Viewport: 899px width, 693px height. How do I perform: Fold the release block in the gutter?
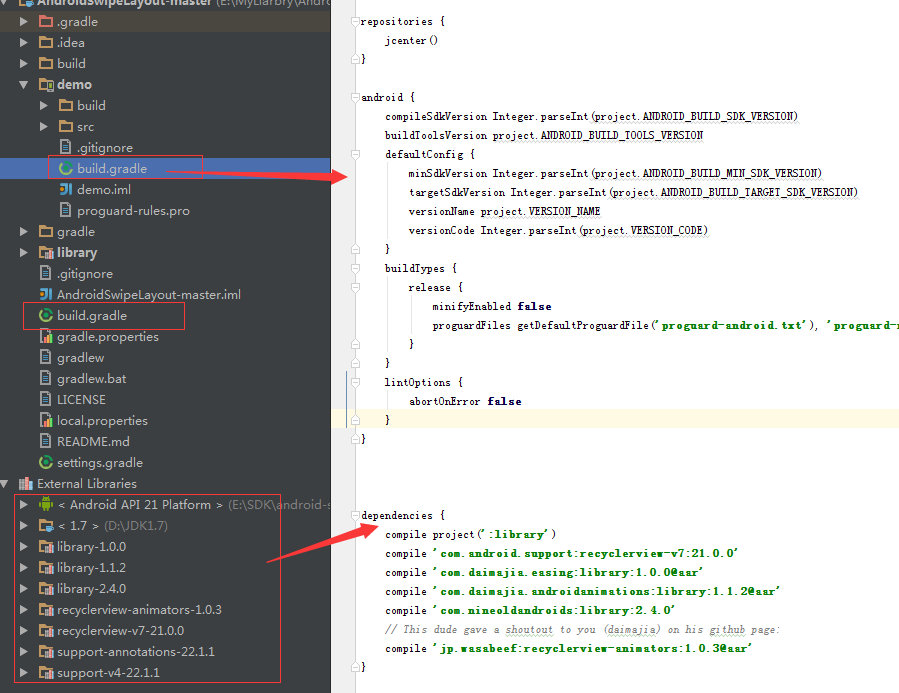pos(355,287)
